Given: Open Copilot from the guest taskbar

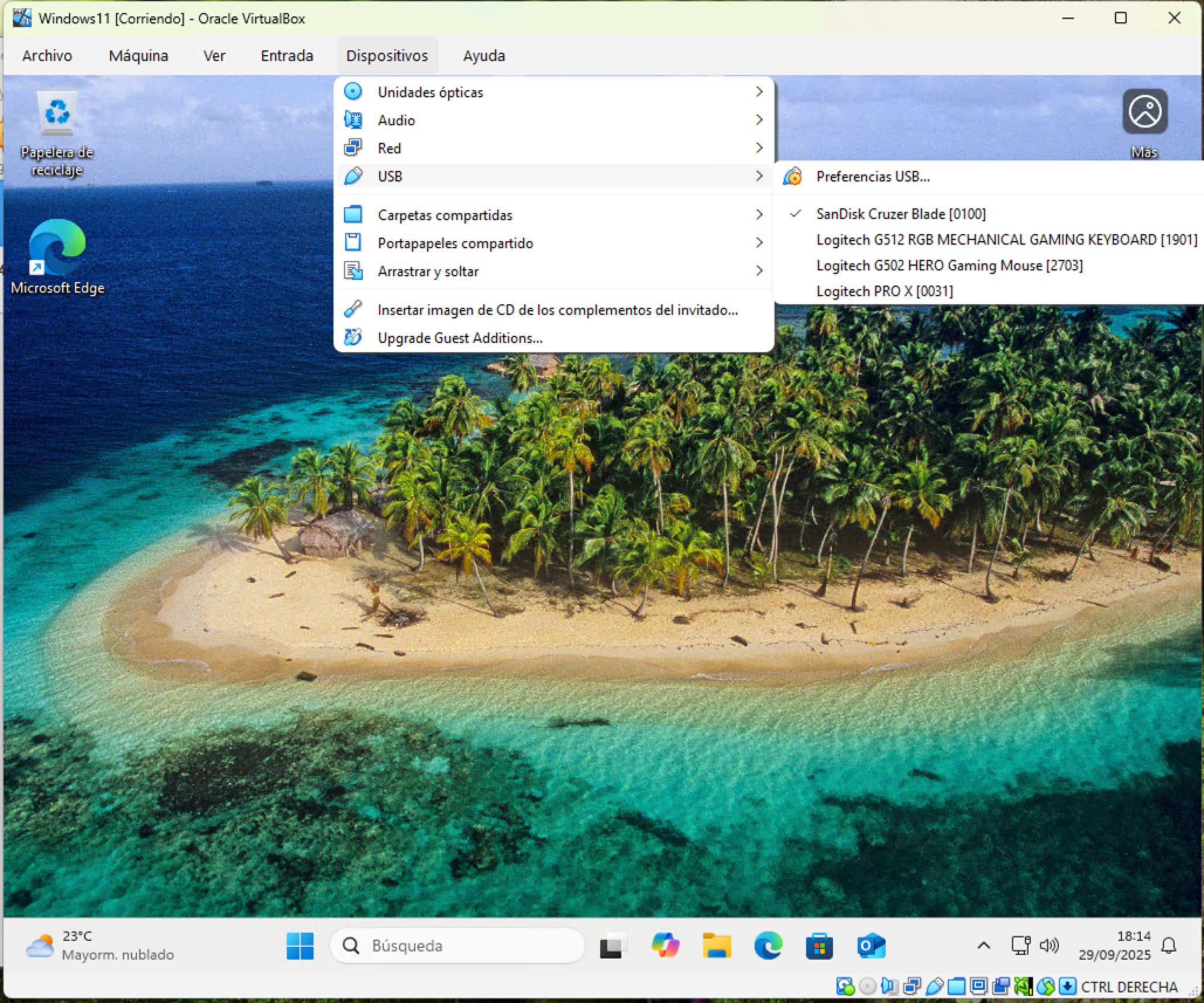Looking at the screenshot, I should click(665, 946).
